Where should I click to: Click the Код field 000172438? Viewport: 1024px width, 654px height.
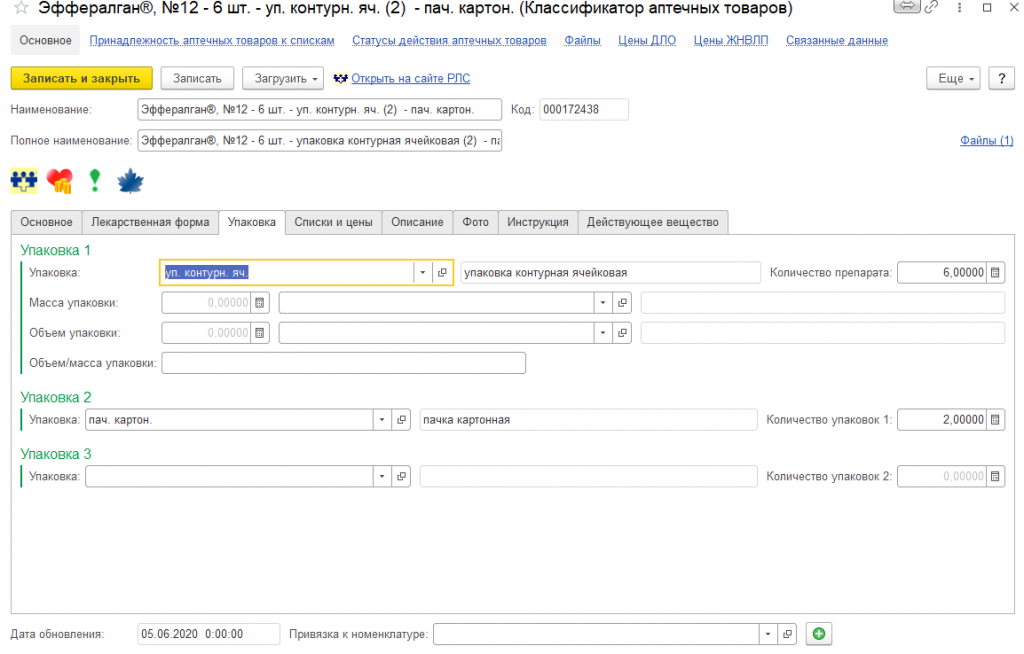coord(584,110)
